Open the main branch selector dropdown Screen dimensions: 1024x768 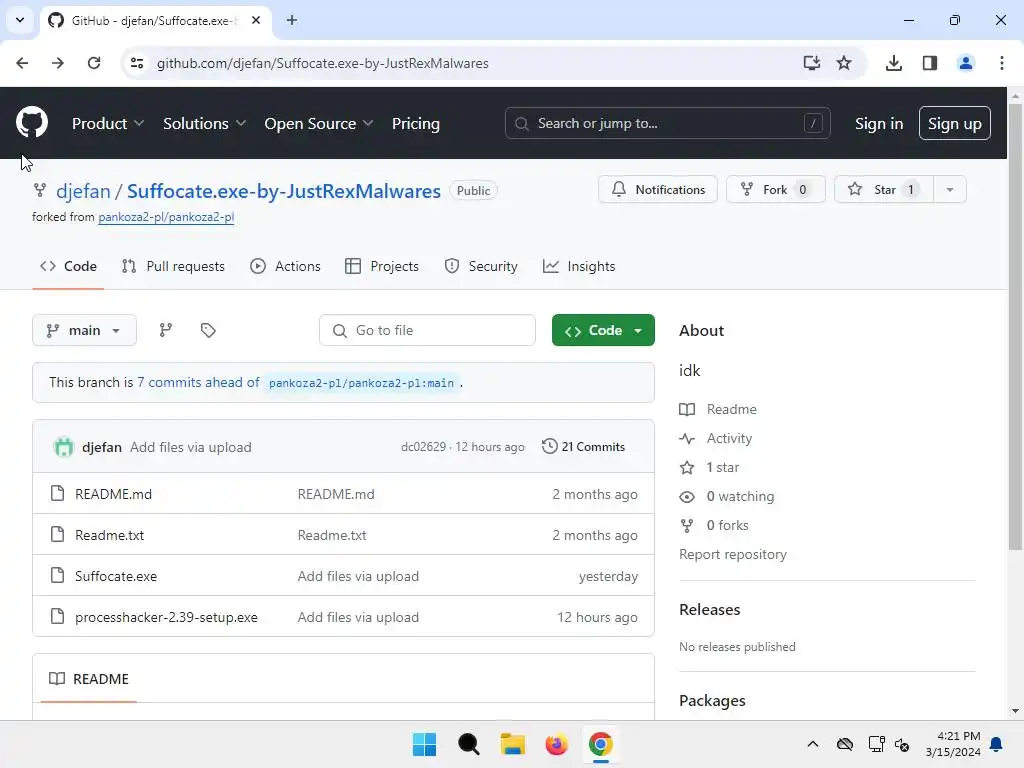84,330
